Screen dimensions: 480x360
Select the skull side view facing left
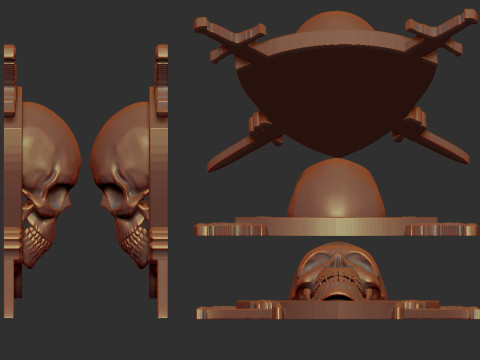(x=129, y=181)
